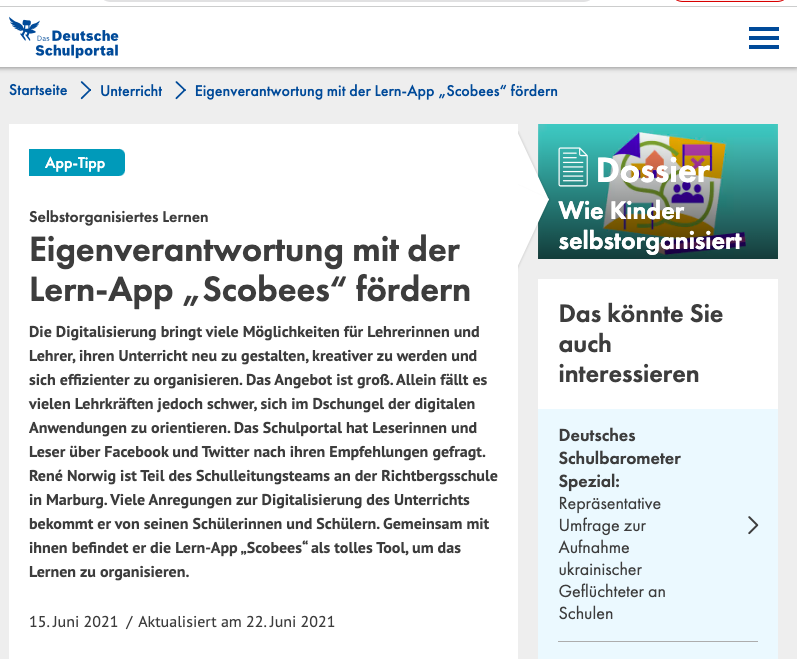Open the Unterricht breadcrumb link
Viewport: 797px width, 659px height.
(131, 91)
